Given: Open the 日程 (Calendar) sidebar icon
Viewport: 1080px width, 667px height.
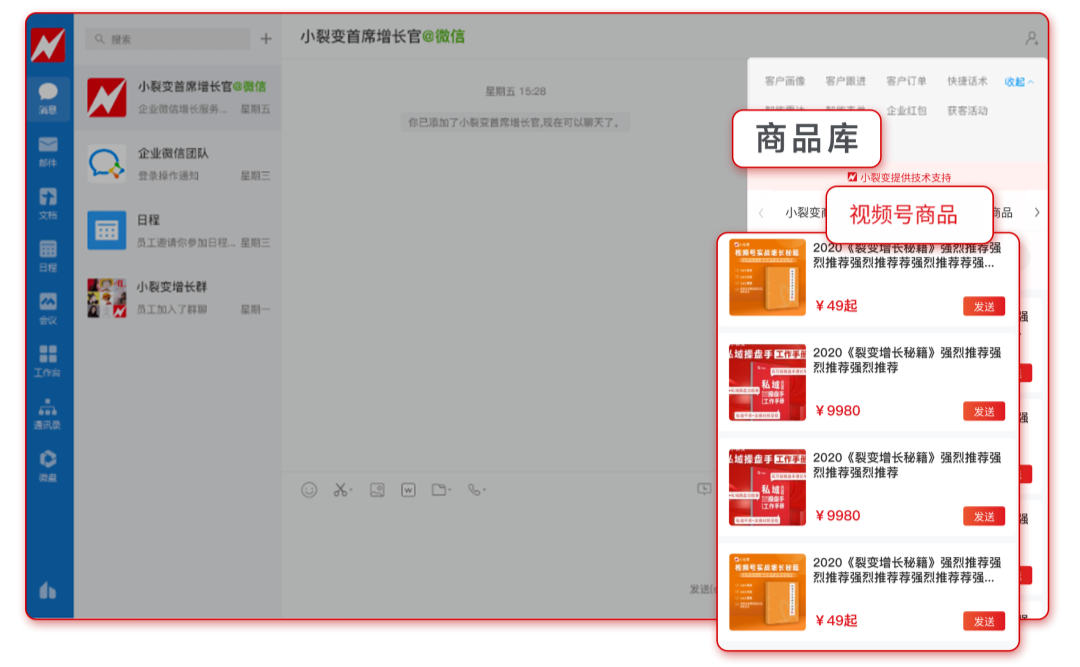Looking at the screenshot, I should (x=47, y=253).
